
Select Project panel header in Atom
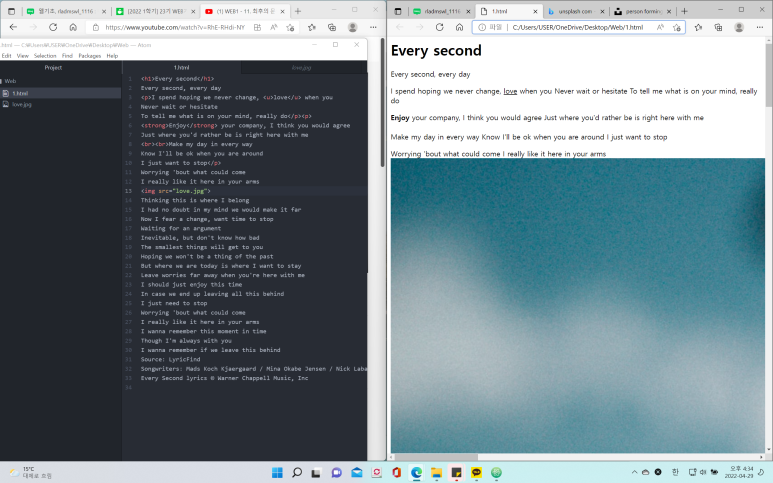(x=53, y=68)
